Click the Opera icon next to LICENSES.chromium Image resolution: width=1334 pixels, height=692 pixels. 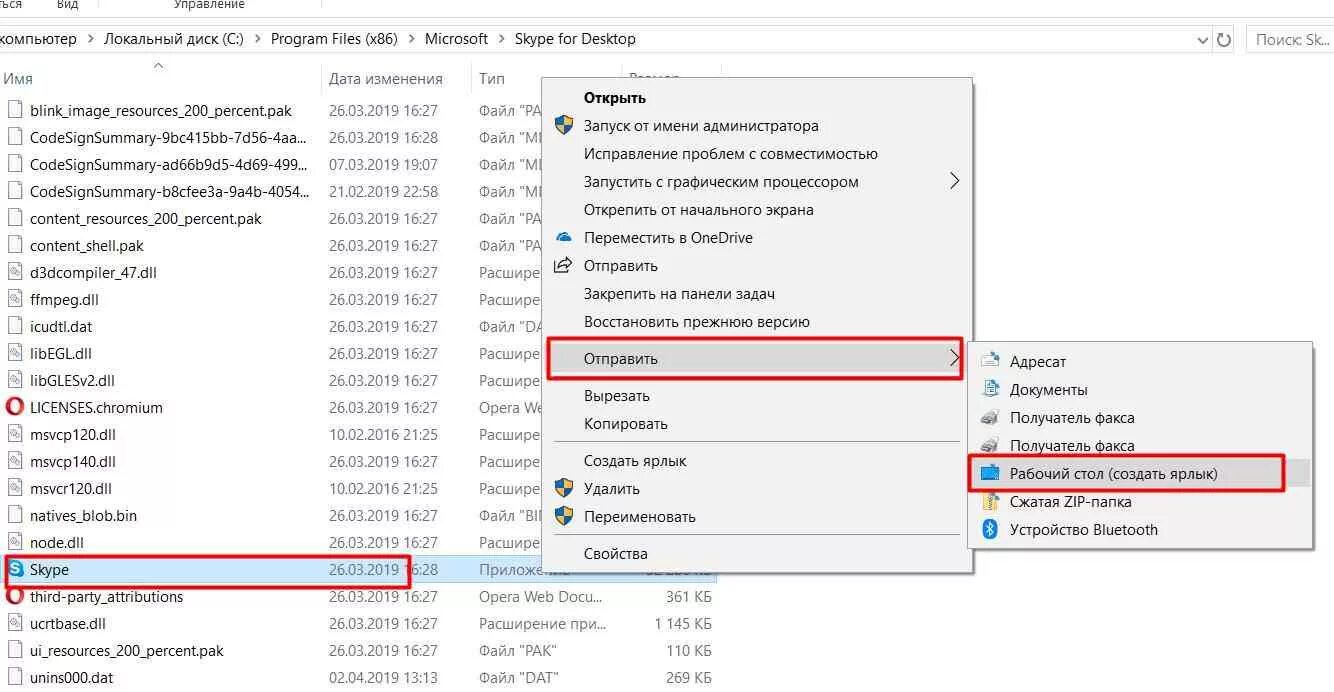point(15,407)
